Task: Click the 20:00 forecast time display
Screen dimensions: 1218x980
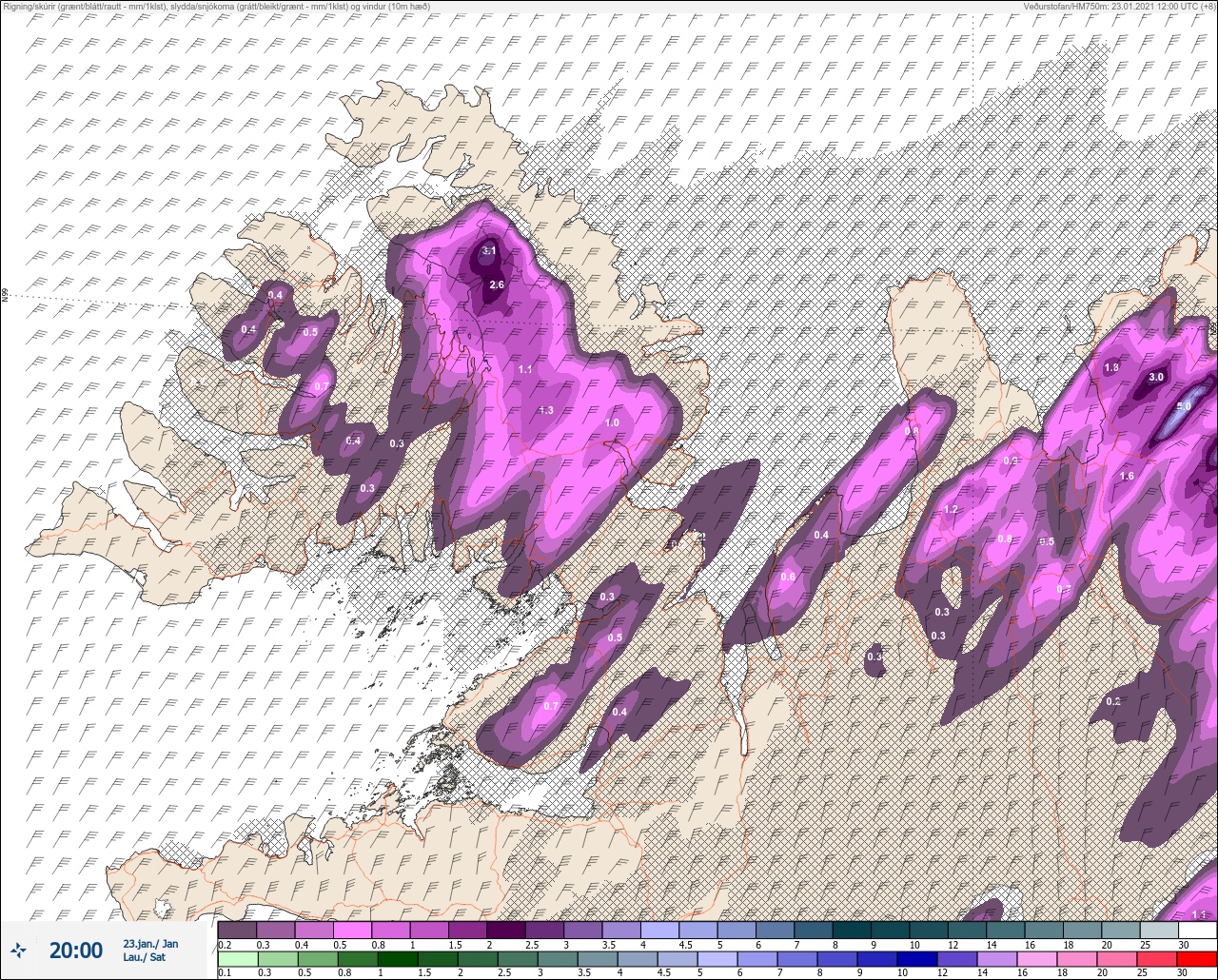Action: click(76, 950)
